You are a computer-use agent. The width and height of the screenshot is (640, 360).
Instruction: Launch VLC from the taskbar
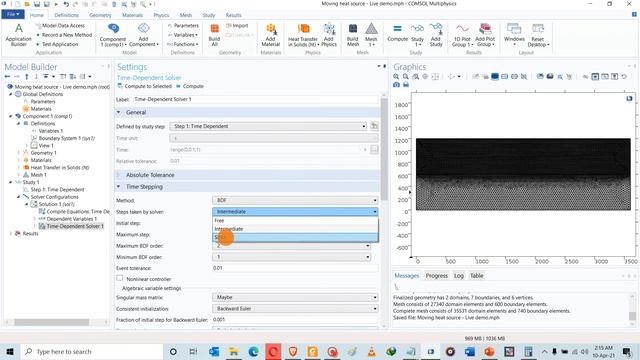point(371,351)
